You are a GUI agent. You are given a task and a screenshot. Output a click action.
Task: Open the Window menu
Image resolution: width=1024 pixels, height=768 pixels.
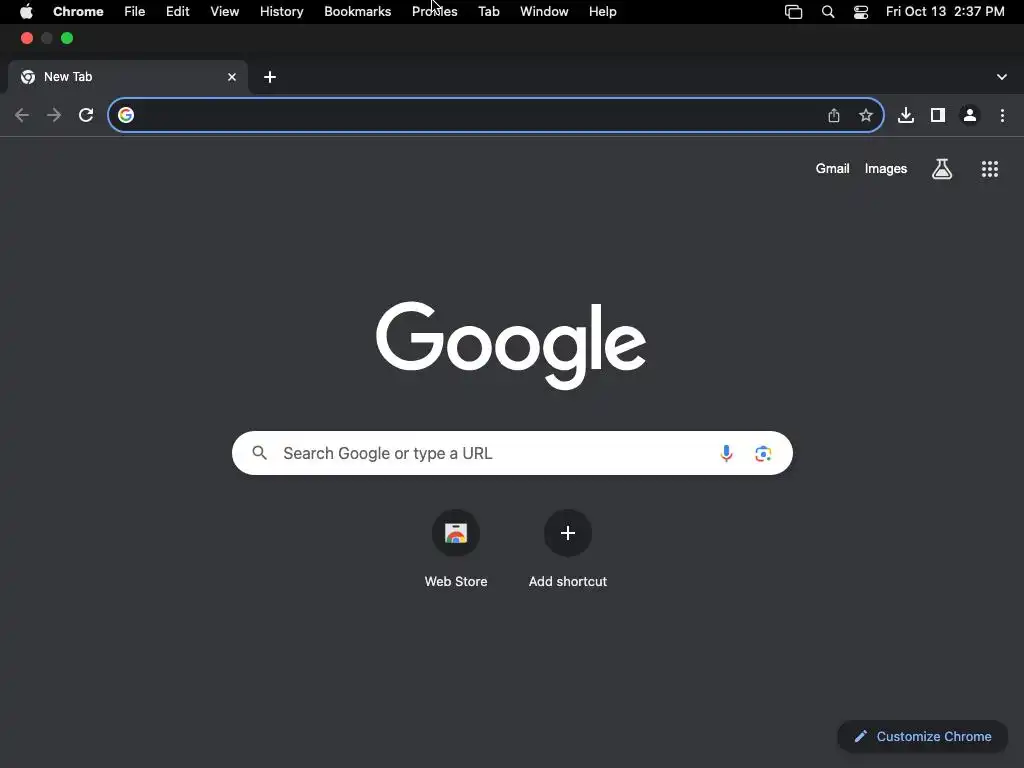click(x=544, y=12)
